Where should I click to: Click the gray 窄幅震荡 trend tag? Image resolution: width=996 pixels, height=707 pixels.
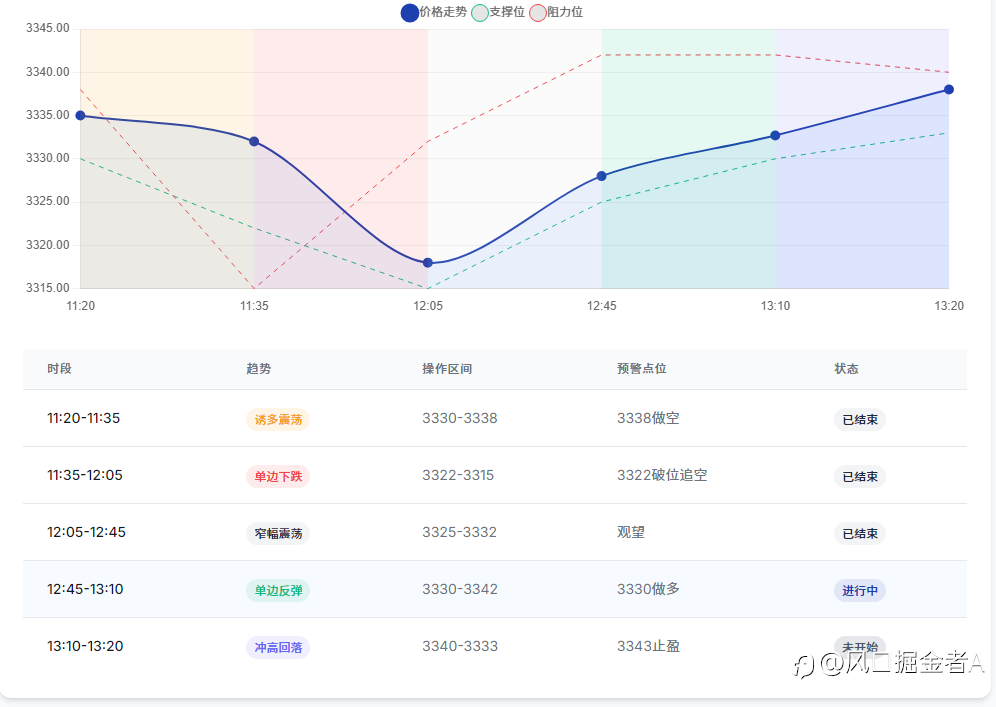coord(278,534)
